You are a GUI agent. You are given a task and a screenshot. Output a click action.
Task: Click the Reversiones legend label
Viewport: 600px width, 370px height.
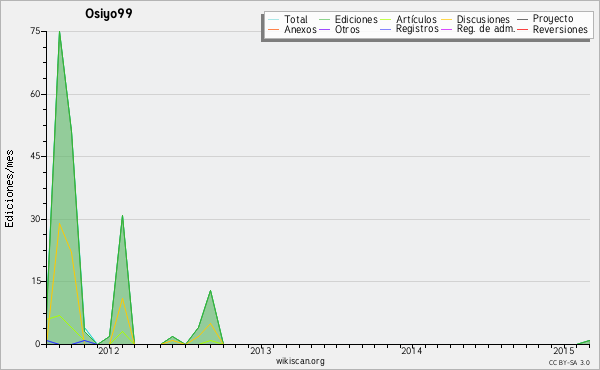[x=560, y=29]
